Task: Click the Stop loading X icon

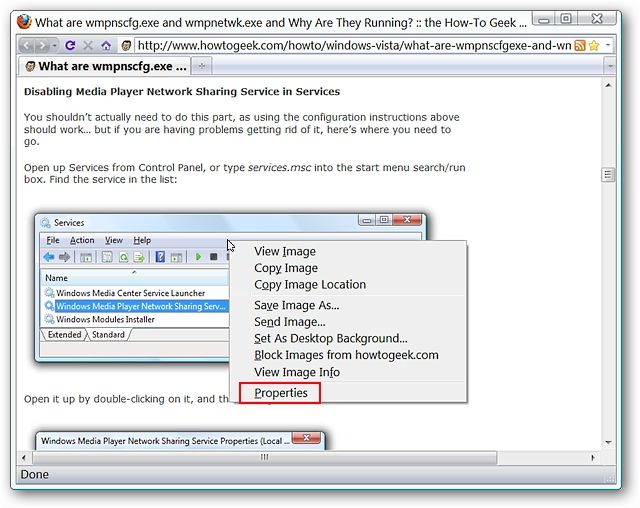Action: coord(88,45)
